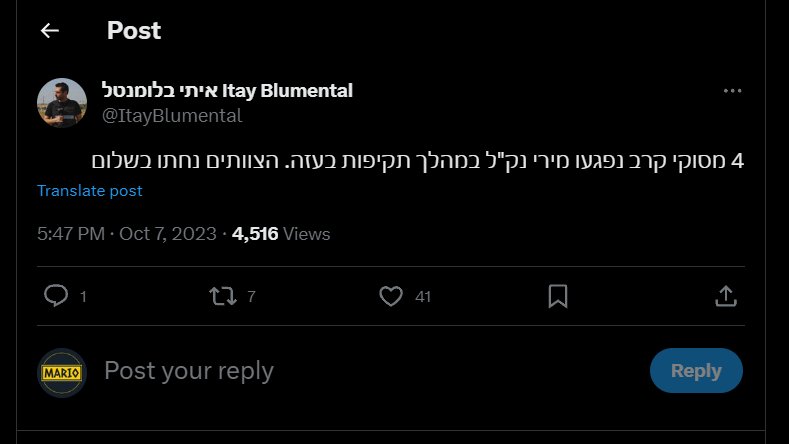This screenshot has width=789, height=444.
Task: Open Itay Blumental's profile picture
Action: pos(62,103)
